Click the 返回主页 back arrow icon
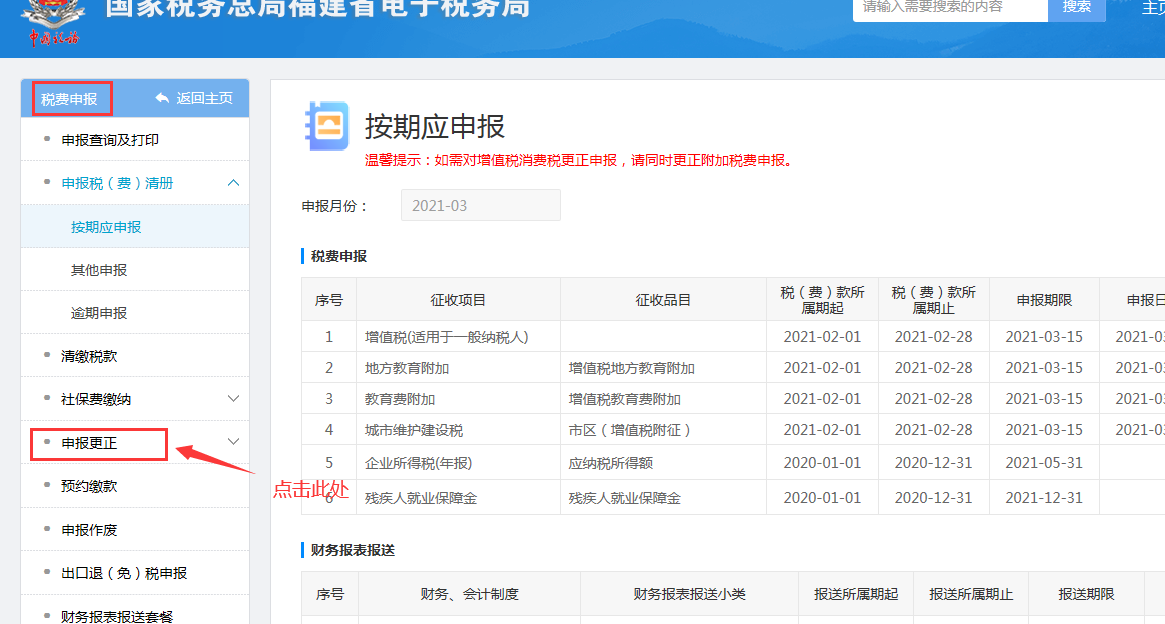The width and height of the screenshot is (1165, 624). click(162, 98)
